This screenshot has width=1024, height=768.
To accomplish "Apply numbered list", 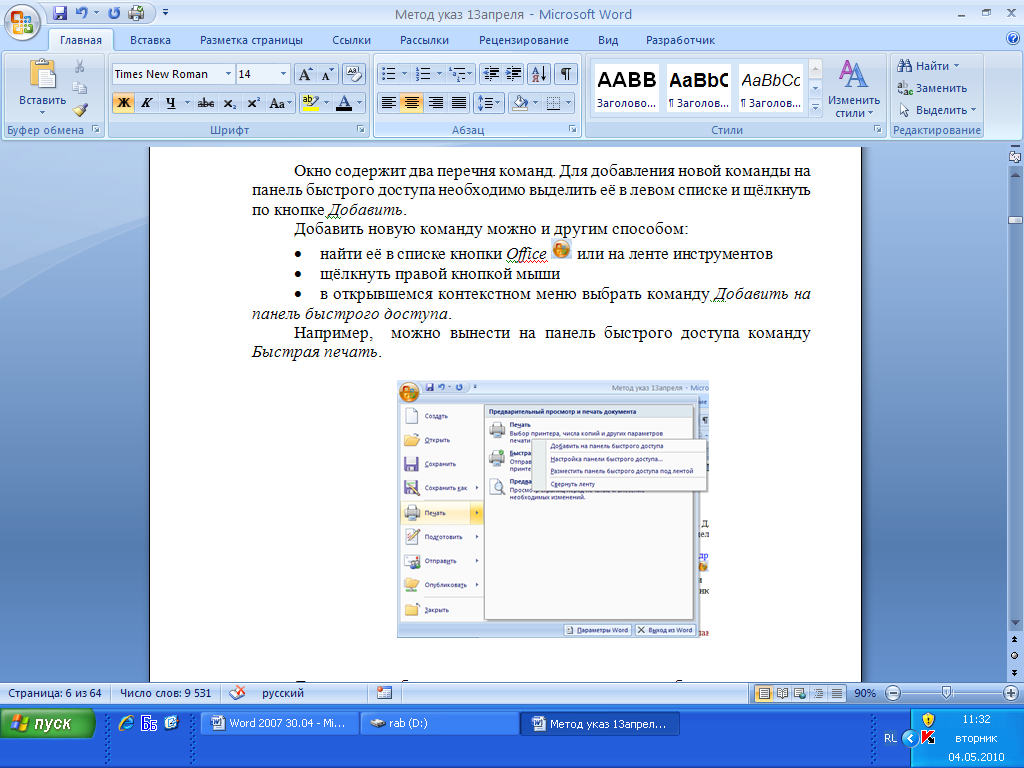I will (x=423, y=74).
